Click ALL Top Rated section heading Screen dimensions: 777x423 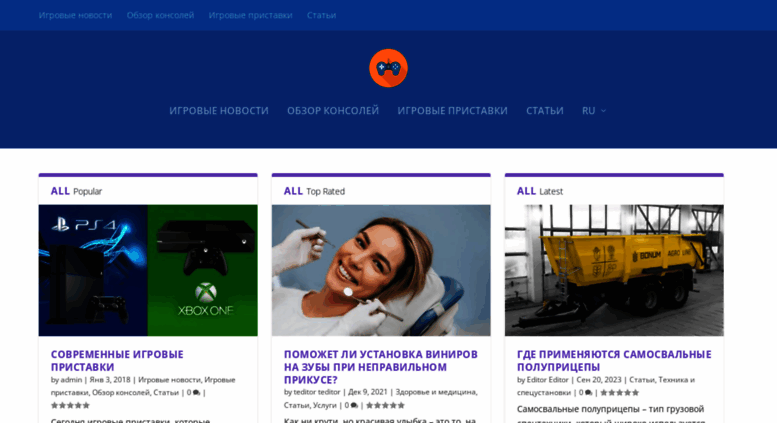(314, 191)
